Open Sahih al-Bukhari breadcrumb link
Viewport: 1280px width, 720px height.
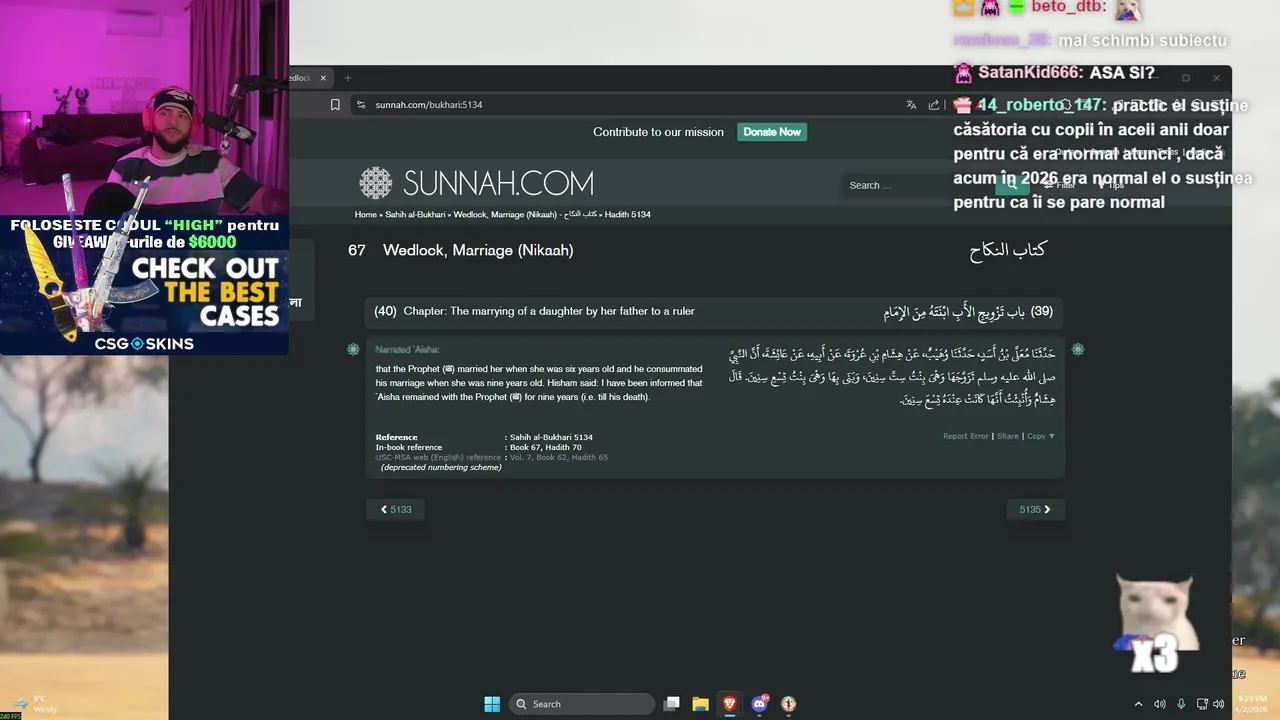point(415,214)
